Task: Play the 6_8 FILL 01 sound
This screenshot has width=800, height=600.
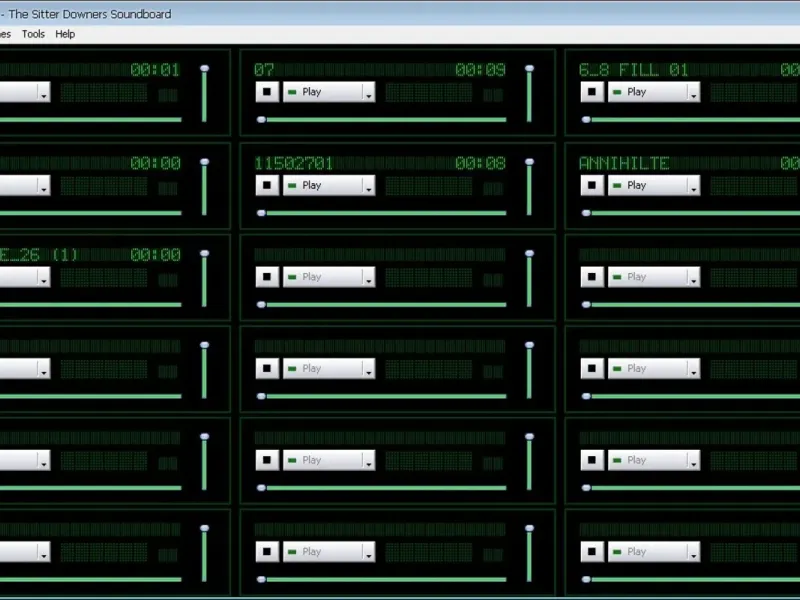Action: 647,92
